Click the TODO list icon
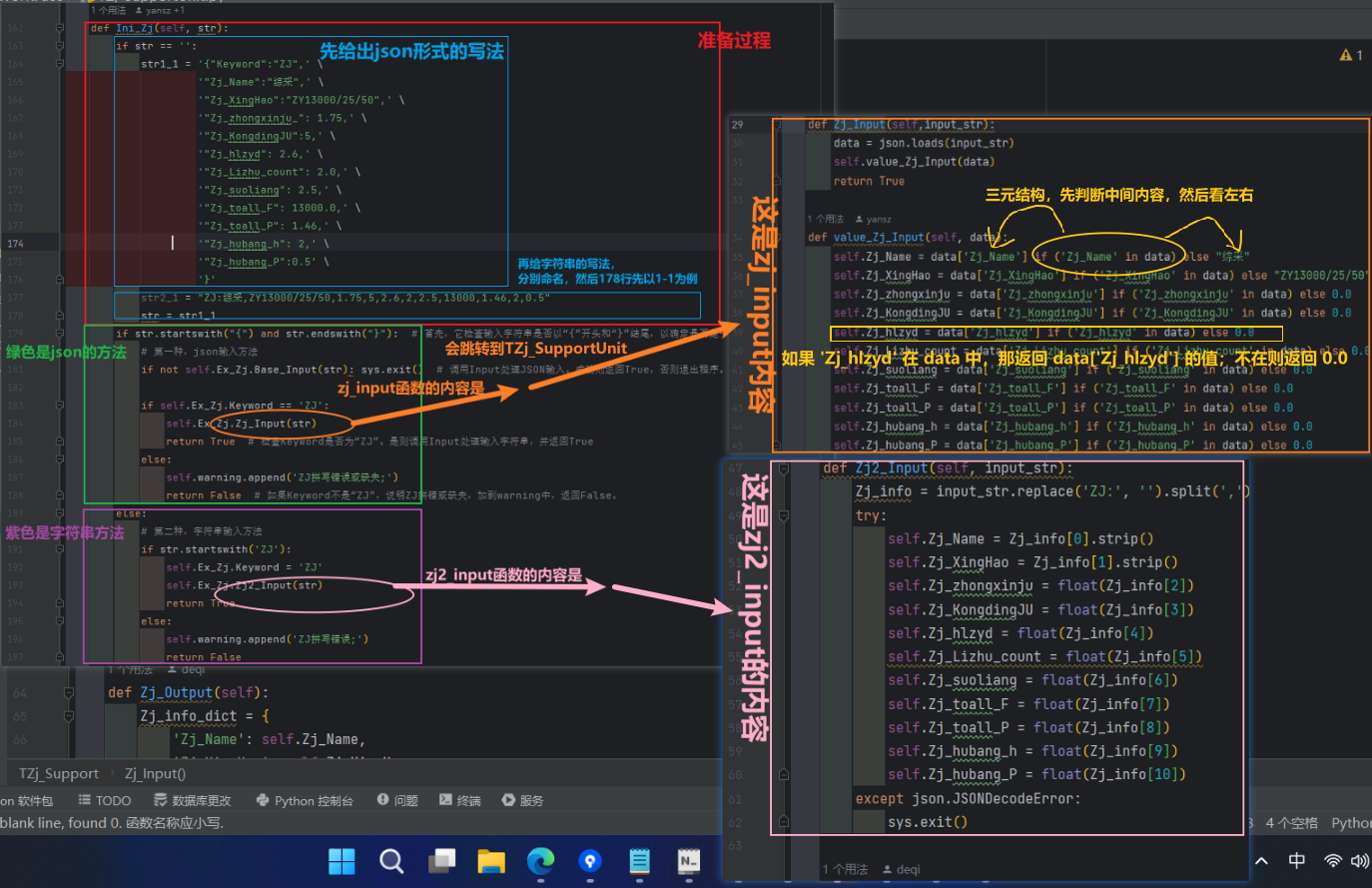 point(85,800)
